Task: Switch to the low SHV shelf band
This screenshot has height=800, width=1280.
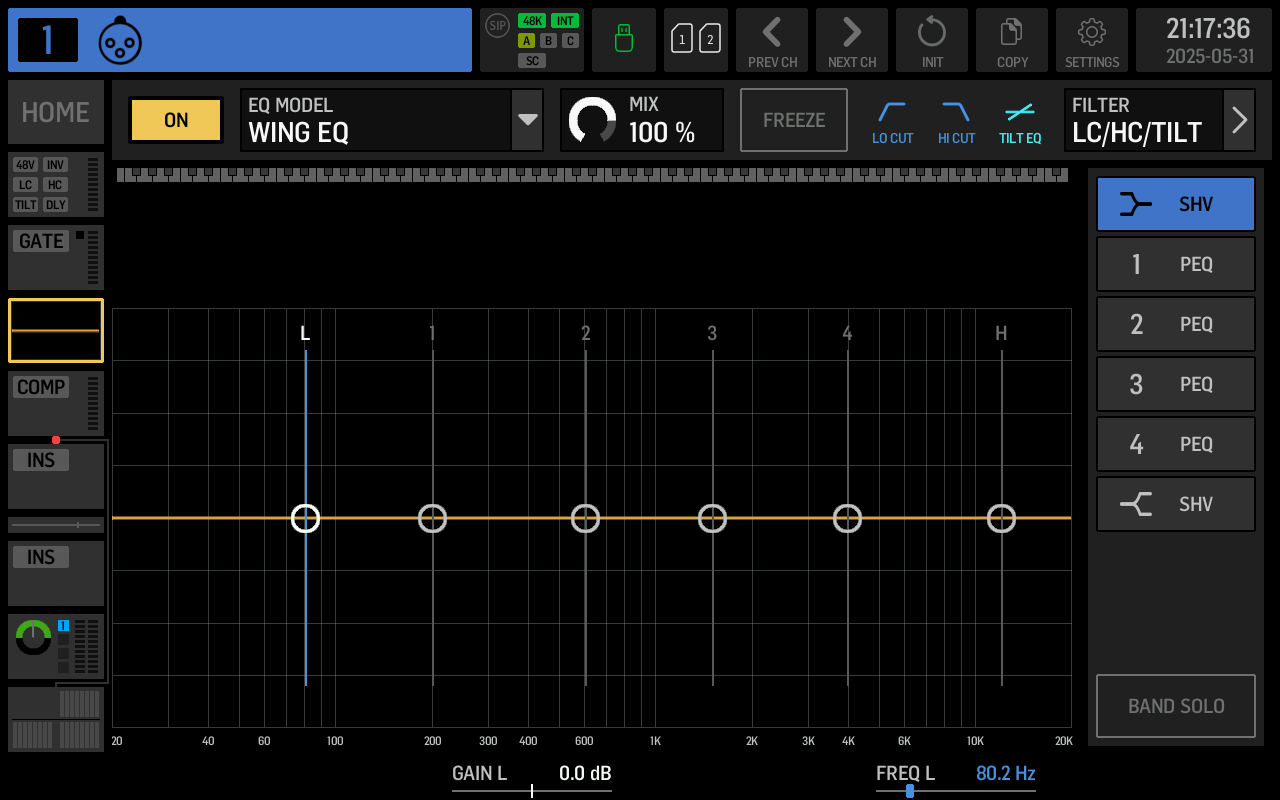Action: 1175,203
